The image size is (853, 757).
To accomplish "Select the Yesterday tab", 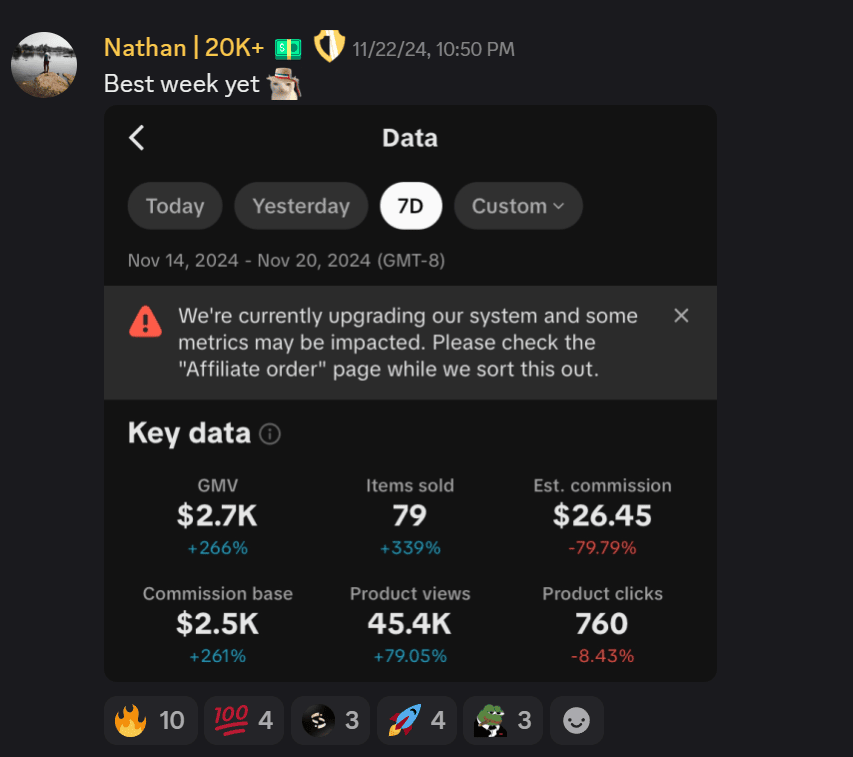I will (301, 206).
